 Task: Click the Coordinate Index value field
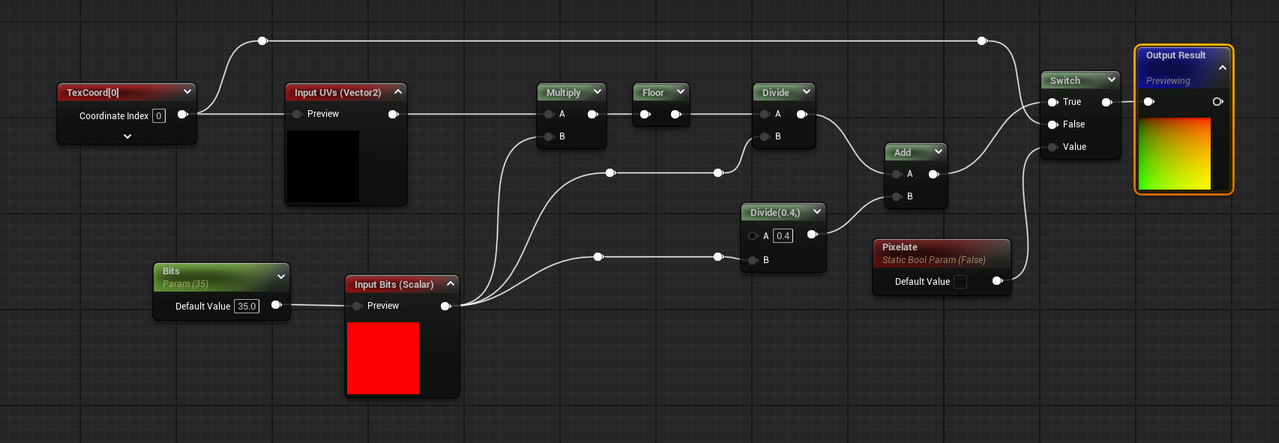coord(159,116)
